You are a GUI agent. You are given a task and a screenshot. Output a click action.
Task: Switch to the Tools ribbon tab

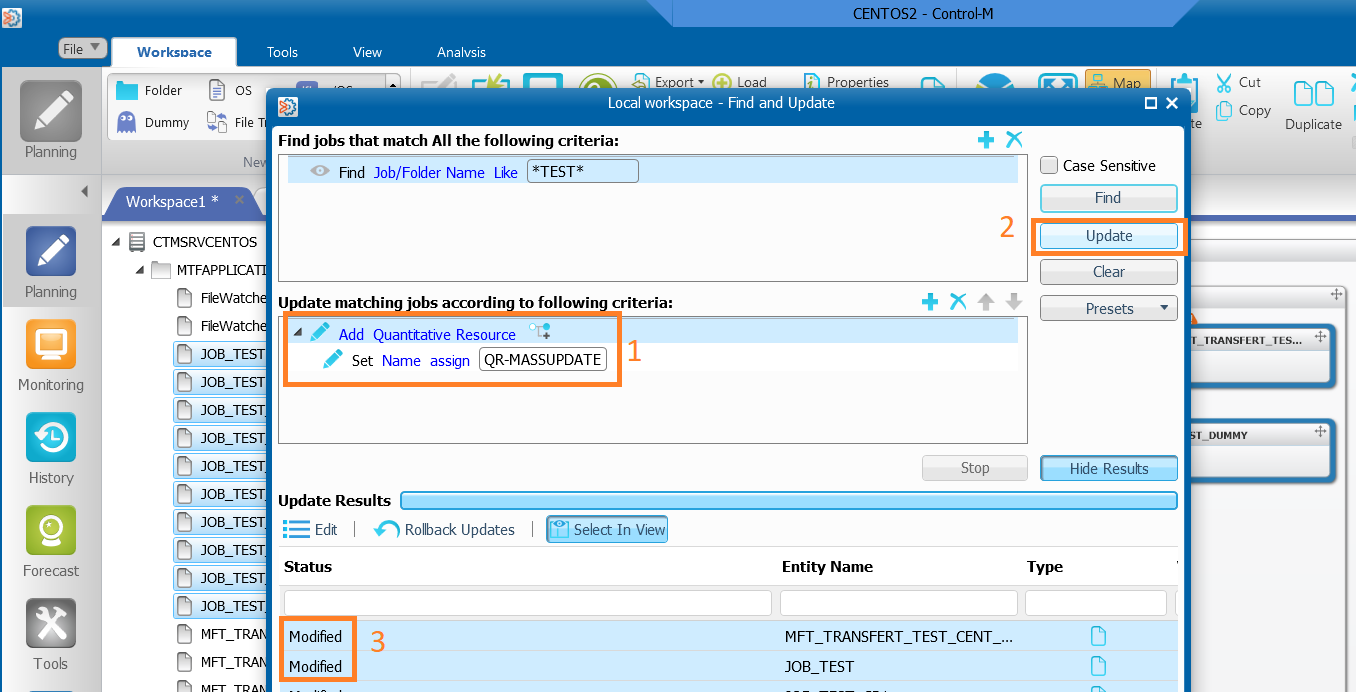282,52
